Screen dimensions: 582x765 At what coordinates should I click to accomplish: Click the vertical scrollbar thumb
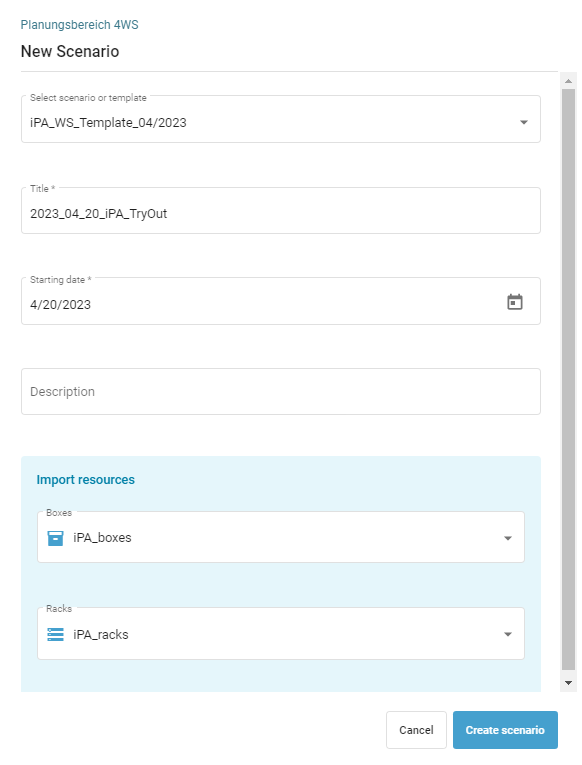(568, 380)
